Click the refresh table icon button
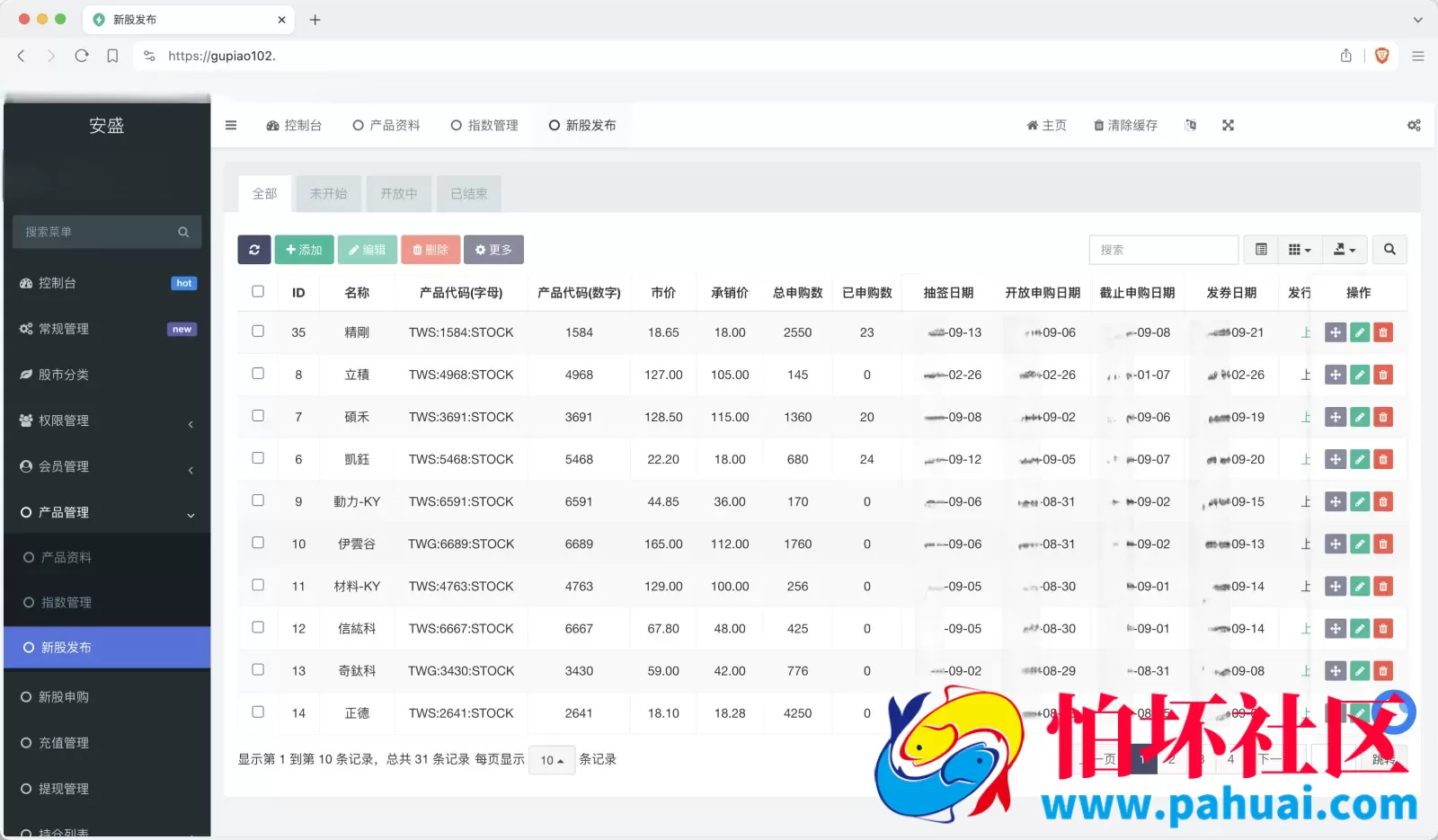The width and height of the screenshot is (1438, 840). [x=254, y=250]
